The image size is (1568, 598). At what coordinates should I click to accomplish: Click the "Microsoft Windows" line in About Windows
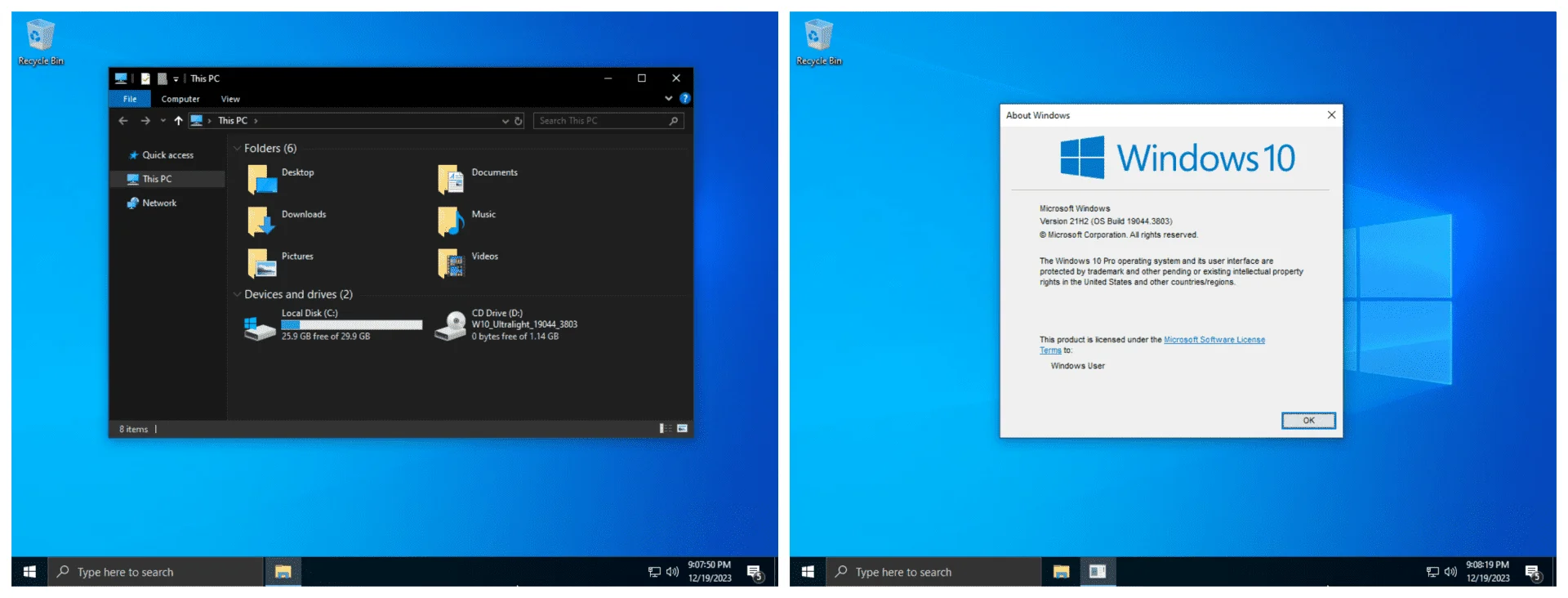point(1075,208)
